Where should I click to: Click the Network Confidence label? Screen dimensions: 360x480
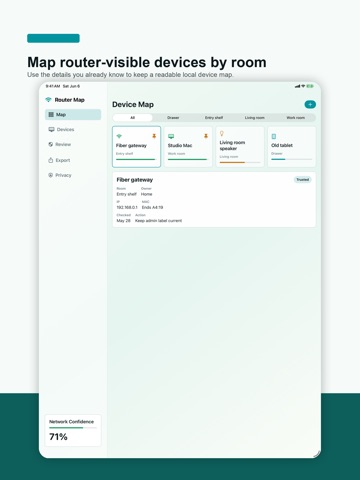click(71, 422)
